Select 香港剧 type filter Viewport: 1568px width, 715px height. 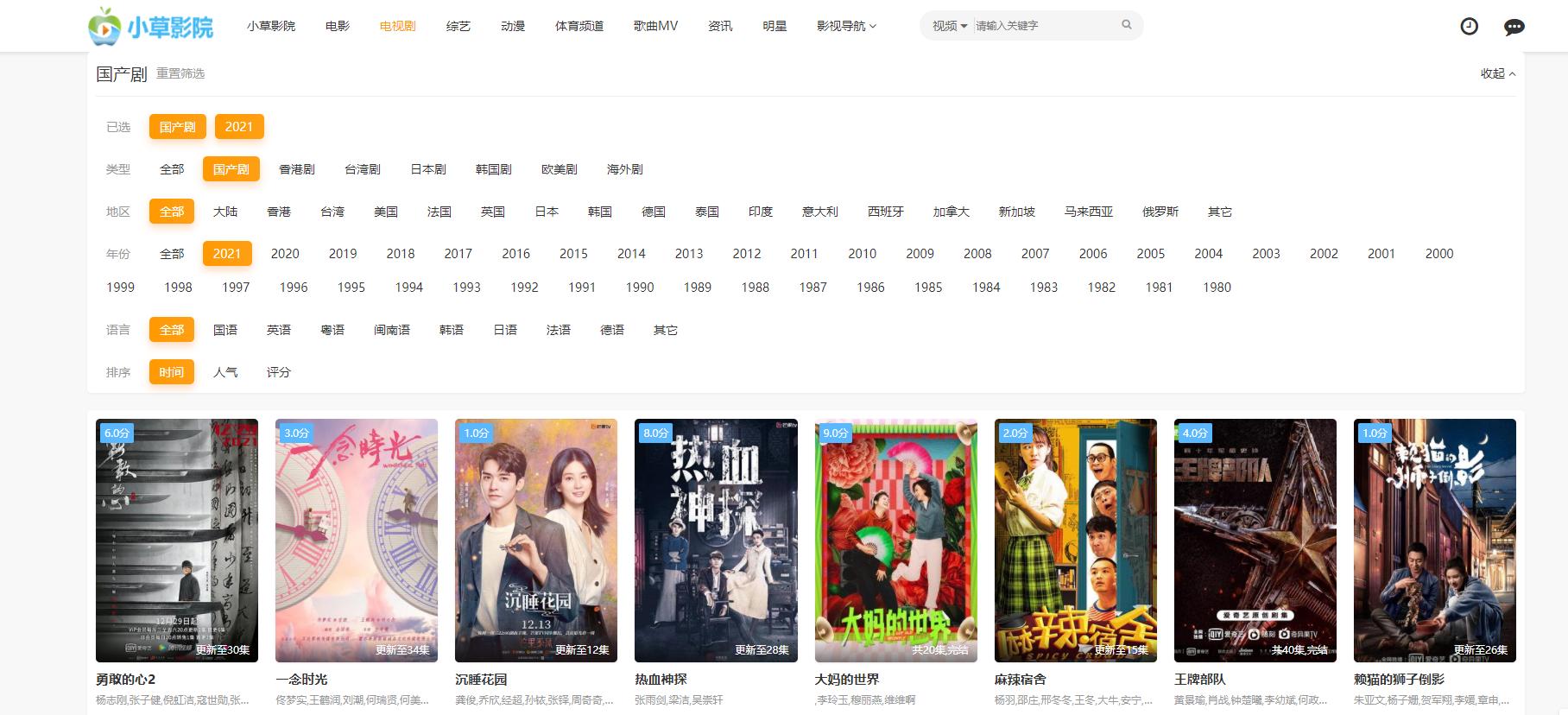point(296,169)
